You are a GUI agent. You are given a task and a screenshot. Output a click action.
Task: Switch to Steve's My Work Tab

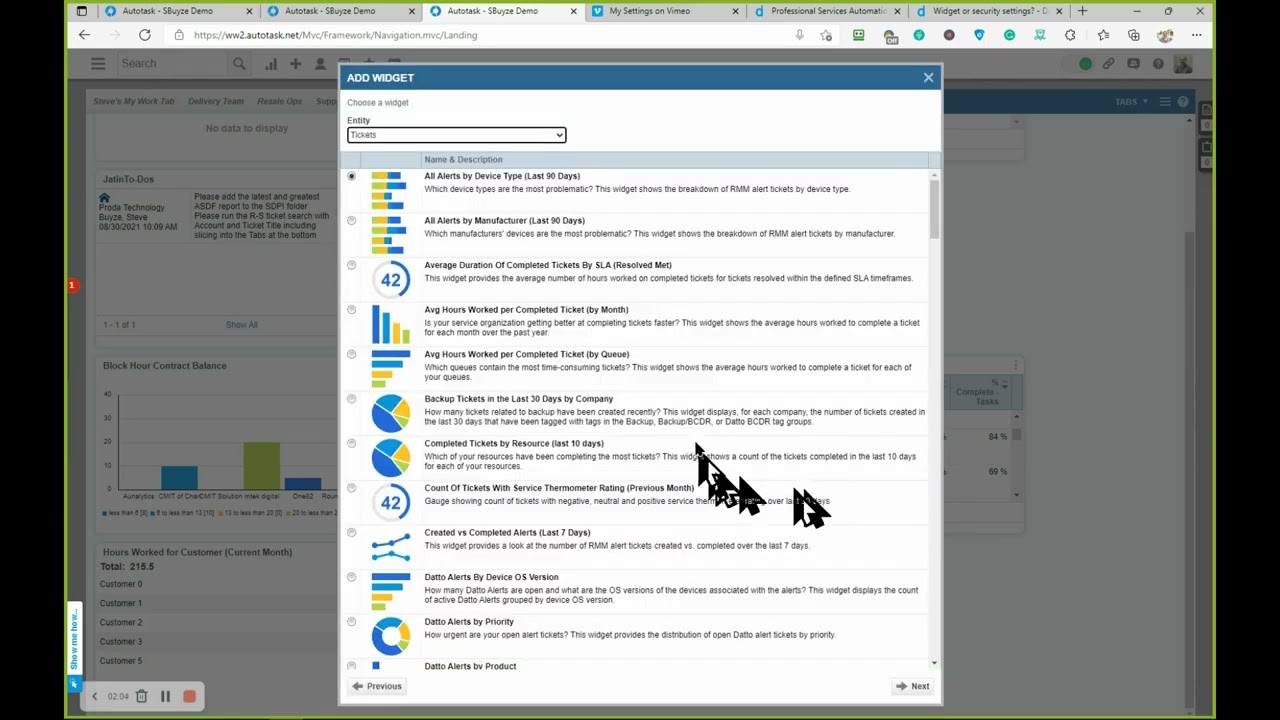tap(134, 101)
